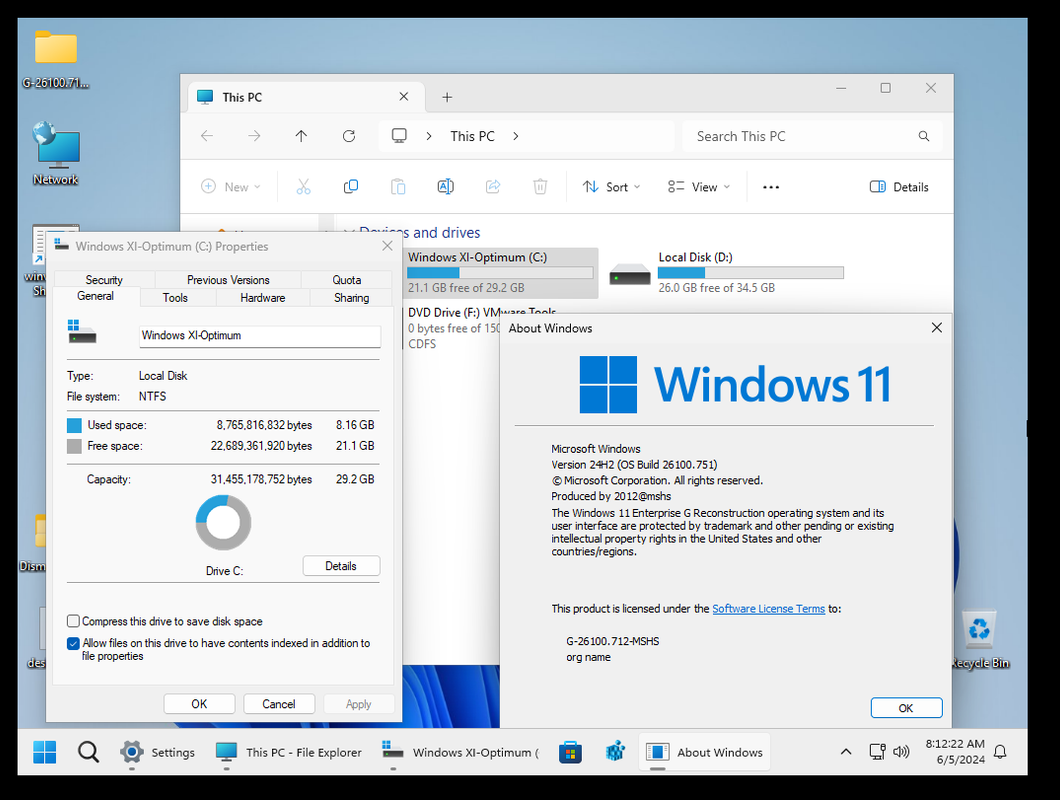Show hidden tray icons chevron
1060x800 pixels.
pyautogui.click(x=846, y=751)
